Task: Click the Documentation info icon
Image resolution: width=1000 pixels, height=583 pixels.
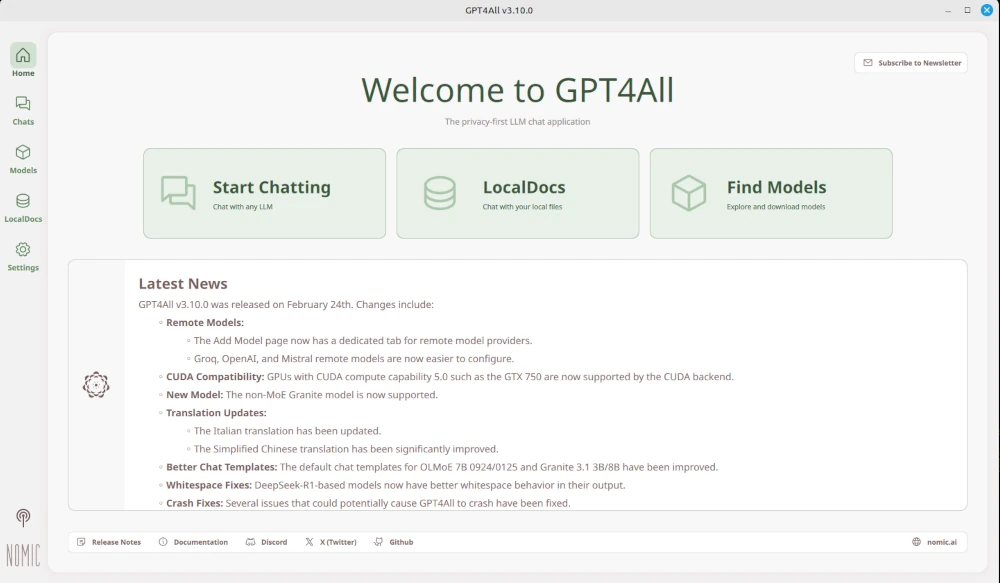Action: pos(163,542)
